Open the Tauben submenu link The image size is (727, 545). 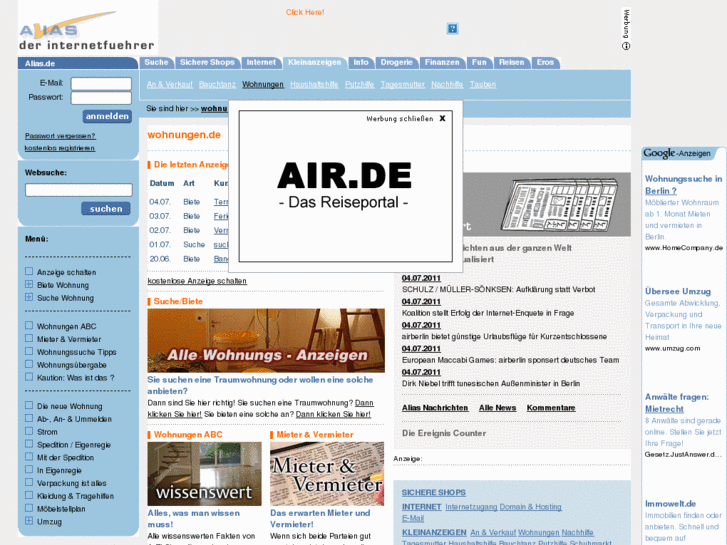click(483, 84)
